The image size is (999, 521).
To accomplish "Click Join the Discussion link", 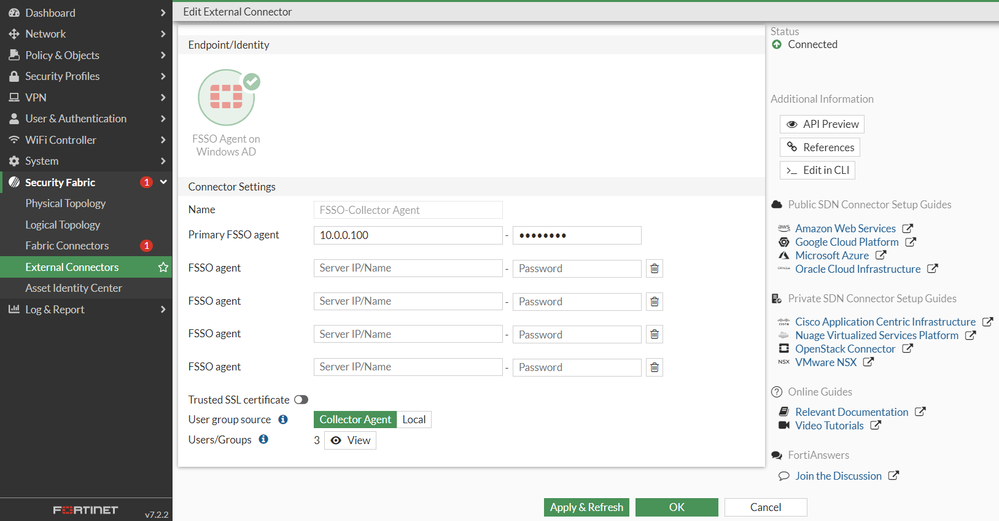I will tap(838, 476).
